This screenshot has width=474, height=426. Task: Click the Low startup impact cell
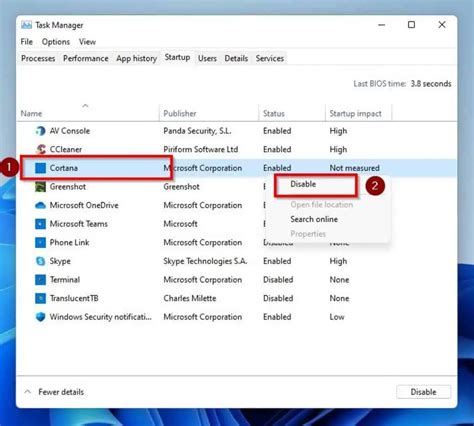click(337, 317)
